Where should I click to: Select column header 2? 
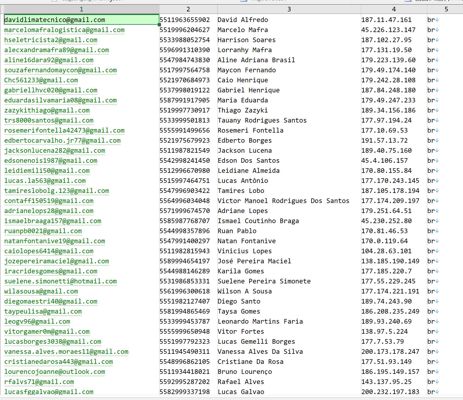[188, 9]
